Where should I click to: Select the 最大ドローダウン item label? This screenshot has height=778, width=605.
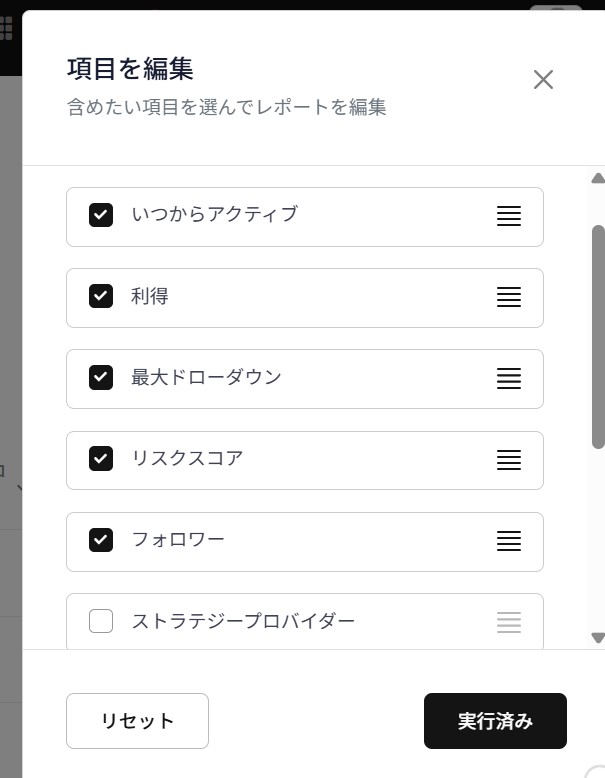point(207,378)
